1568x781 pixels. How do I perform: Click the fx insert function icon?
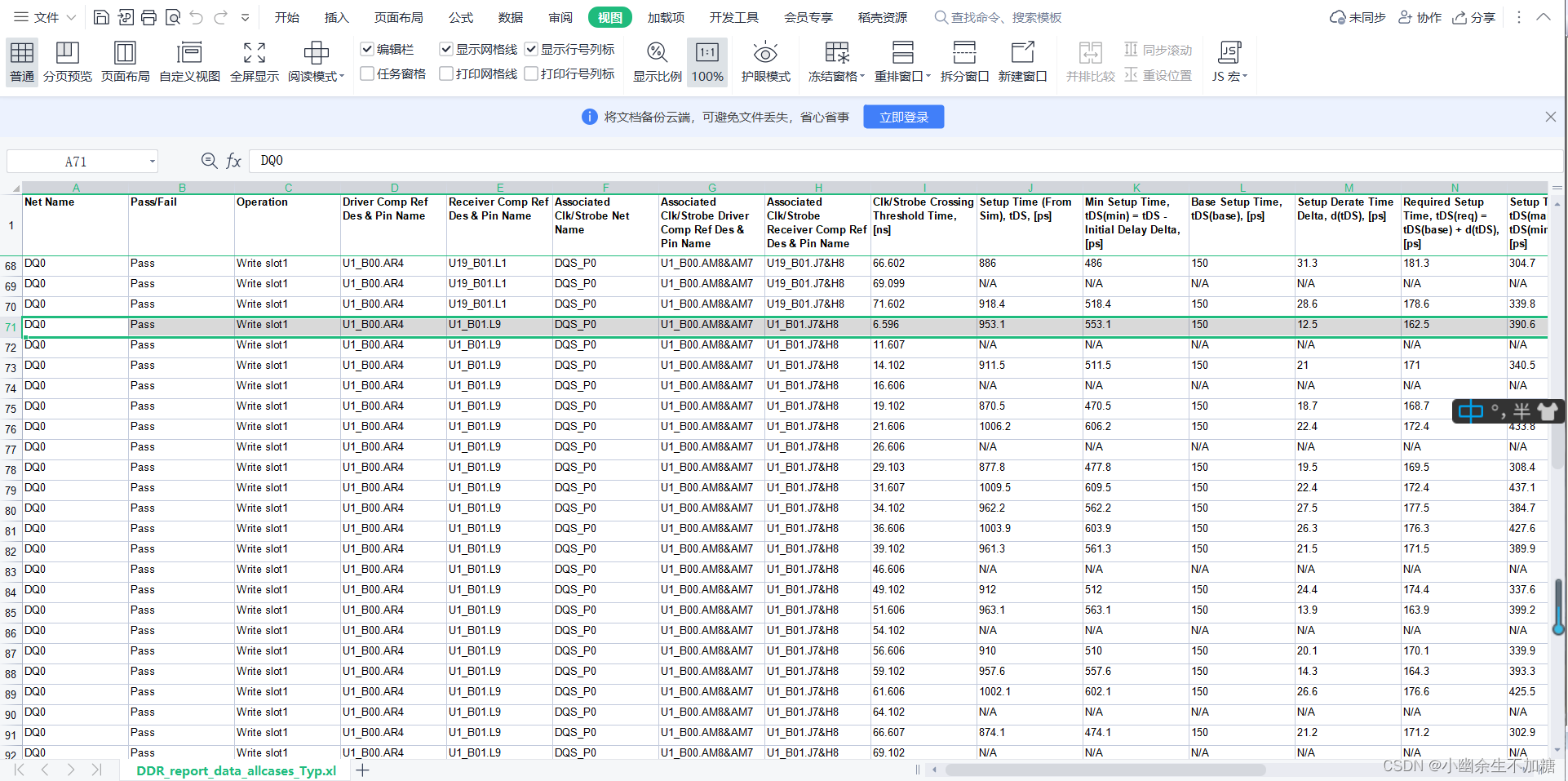233,161
